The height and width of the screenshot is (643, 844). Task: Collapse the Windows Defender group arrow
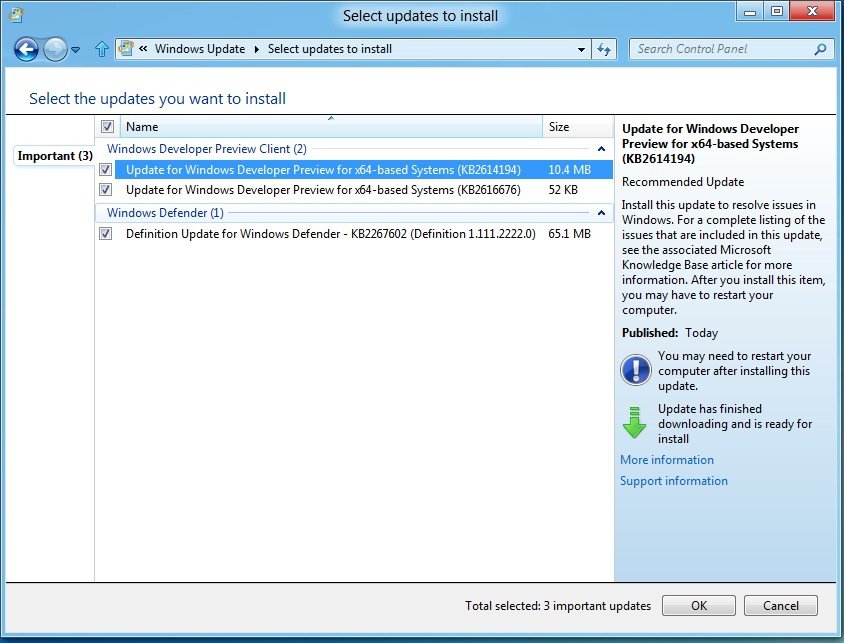click(601, 213)
